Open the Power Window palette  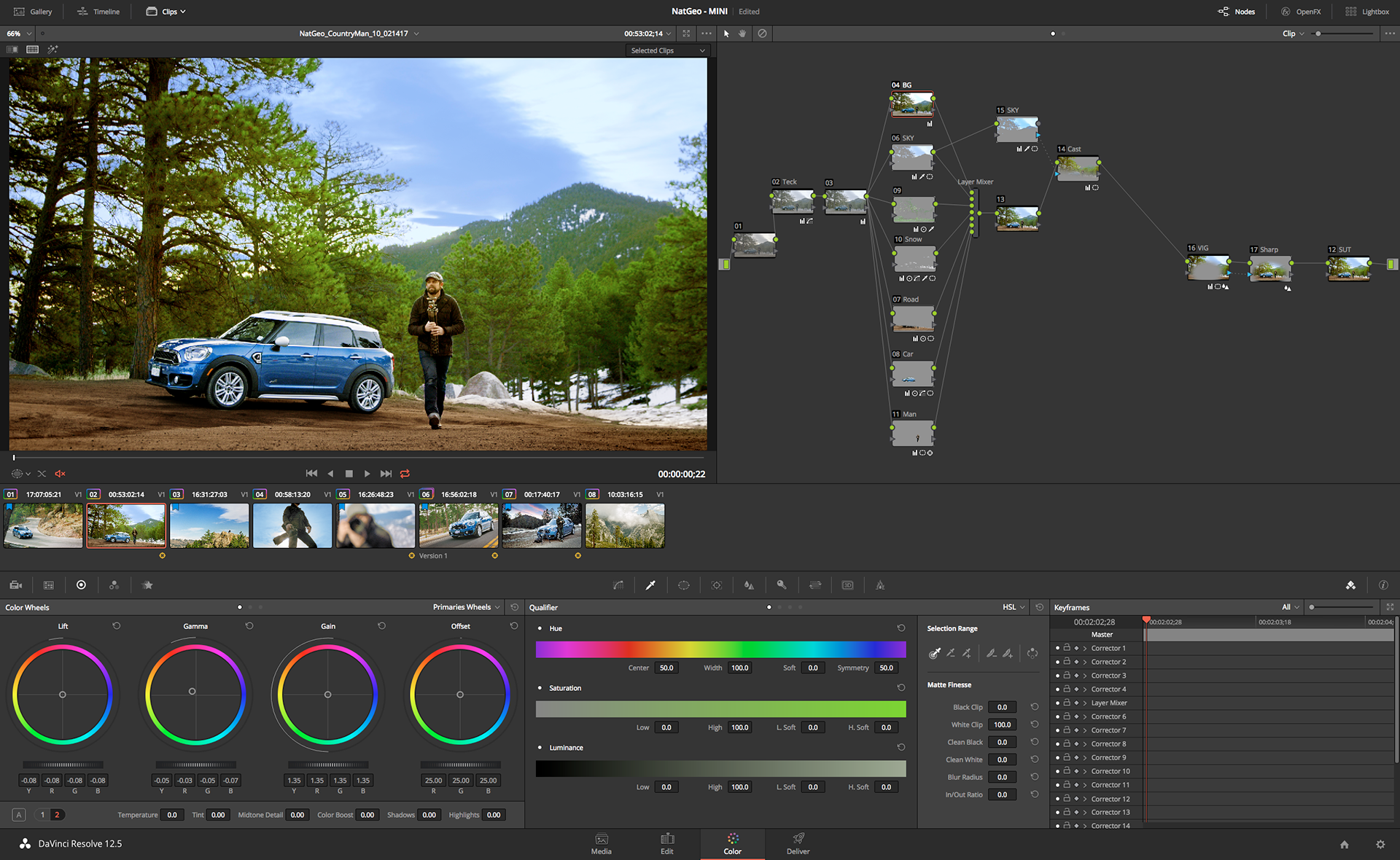(x=683, y=585)
